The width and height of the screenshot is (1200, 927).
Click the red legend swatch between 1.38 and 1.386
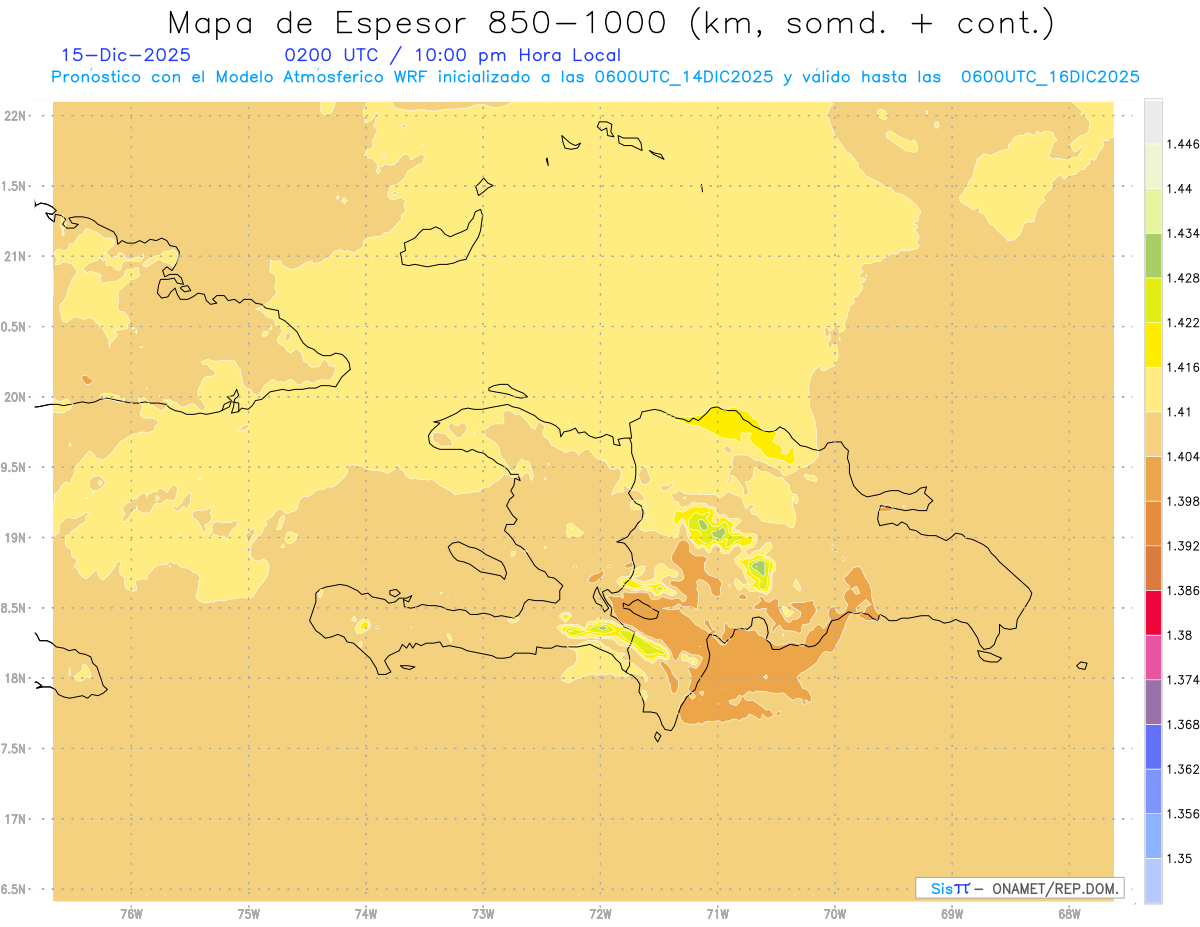click(1153, 613)
